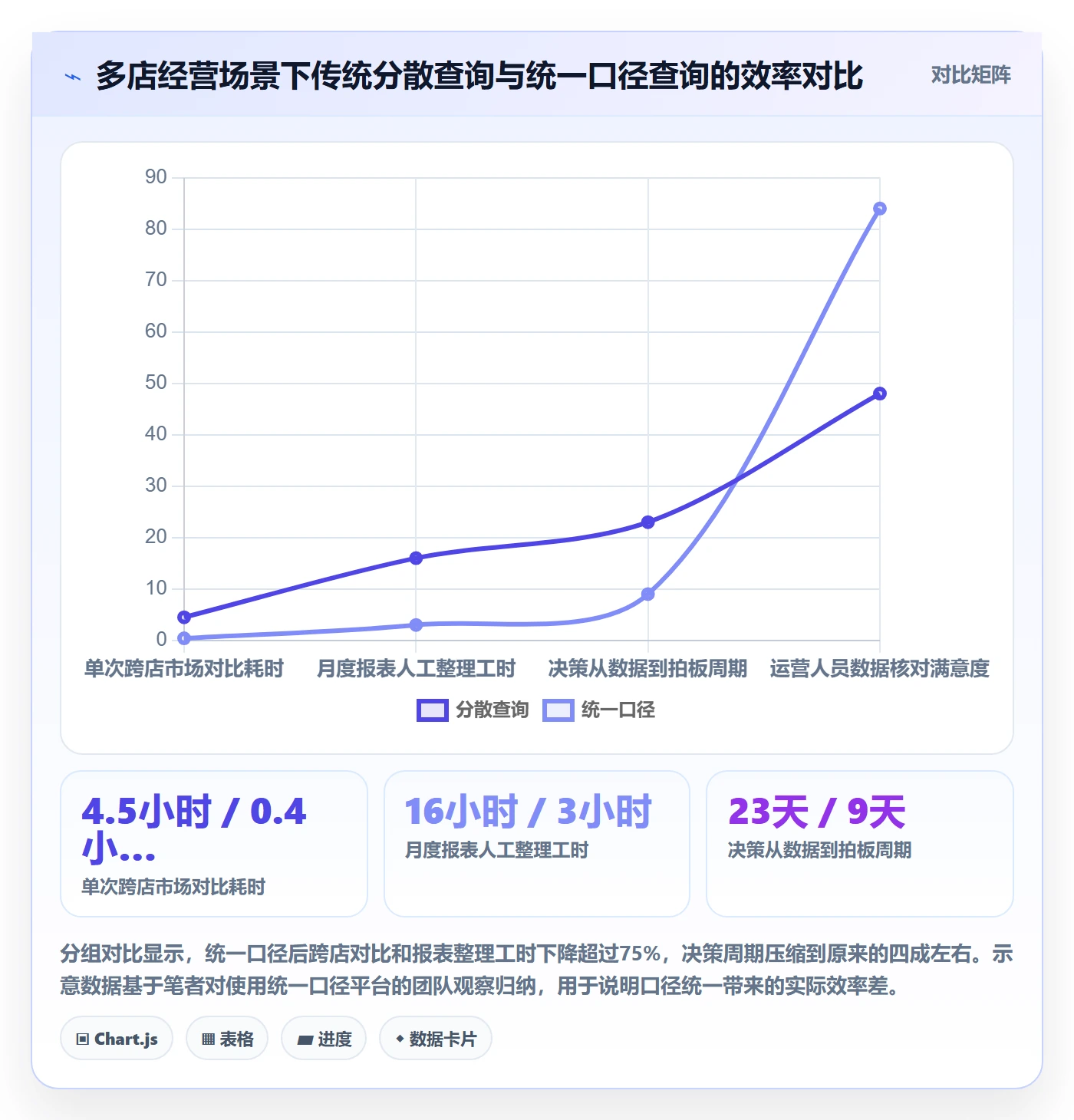Click the x-axis label 月度报表人工整理工时
Image resolution: width=1074 pixels, height=1120 pixels.
pyautogui.click(x=416, y=669)
